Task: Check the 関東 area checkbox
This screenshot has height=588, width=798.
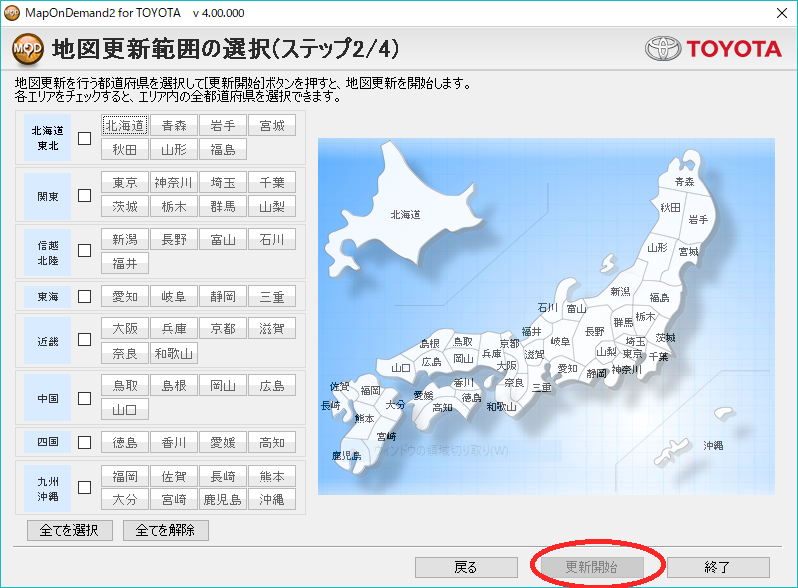Action: [84, 195]
